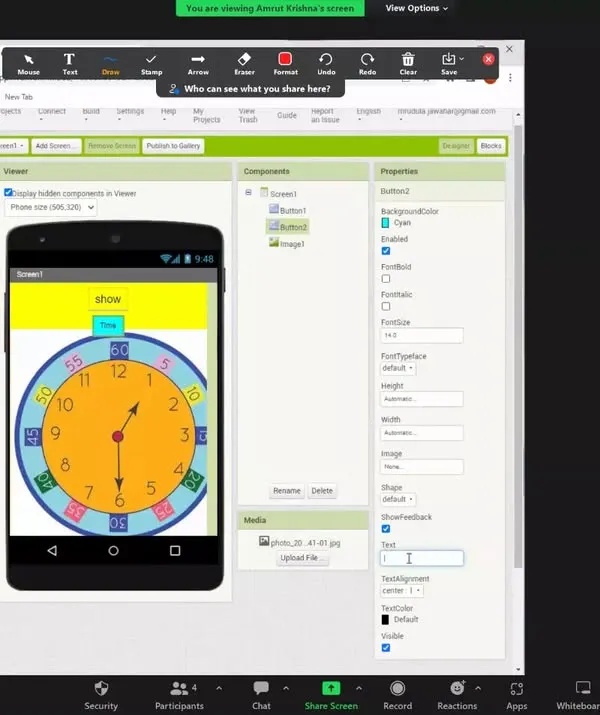Click Rename component button
Screen dimensions: 600x715
click(x=287, y=491)
